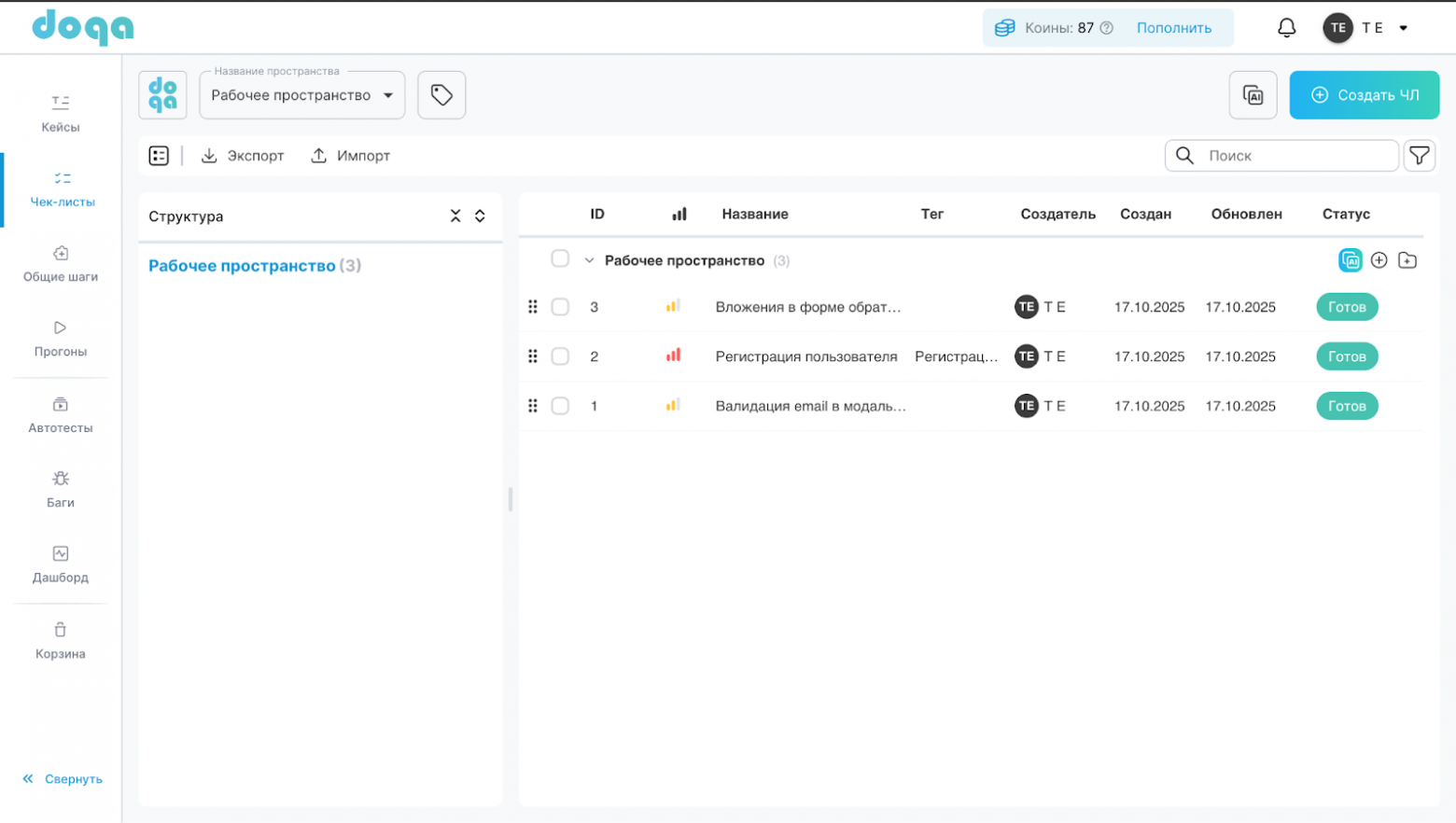Toggle the Рабочее пространство group checkbox

tap(560, 259)
